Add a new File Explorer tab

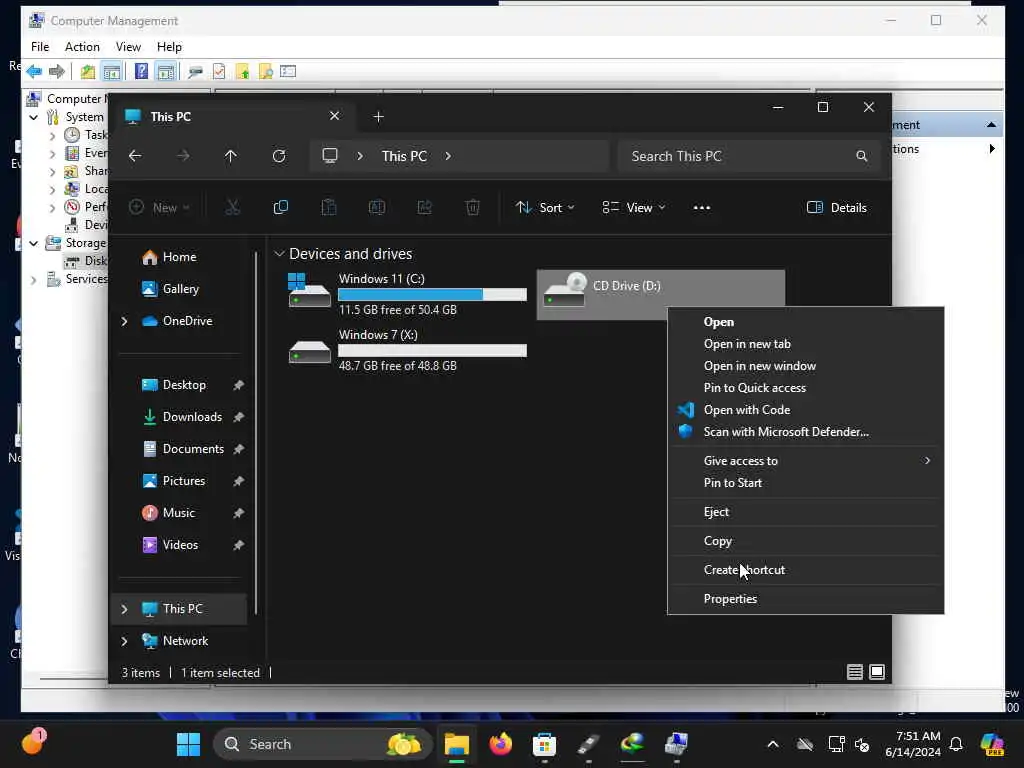378,117
